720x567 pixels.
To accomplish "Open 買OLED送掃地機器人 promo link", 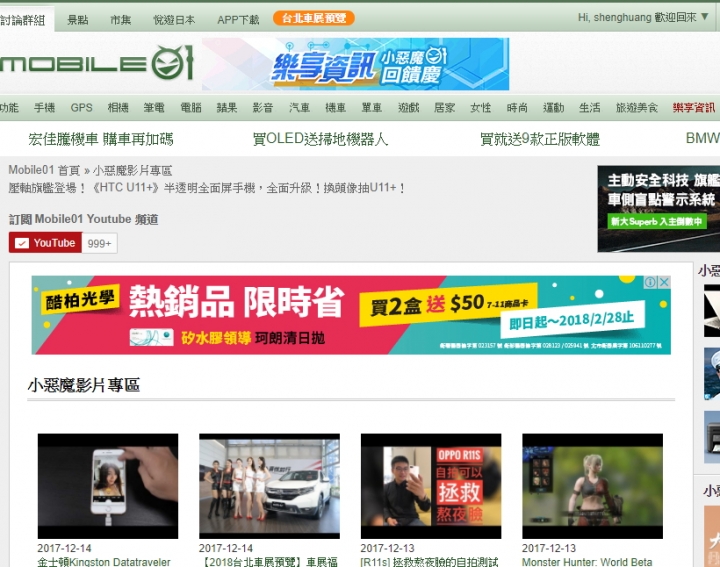I will (x=320, y=139).
